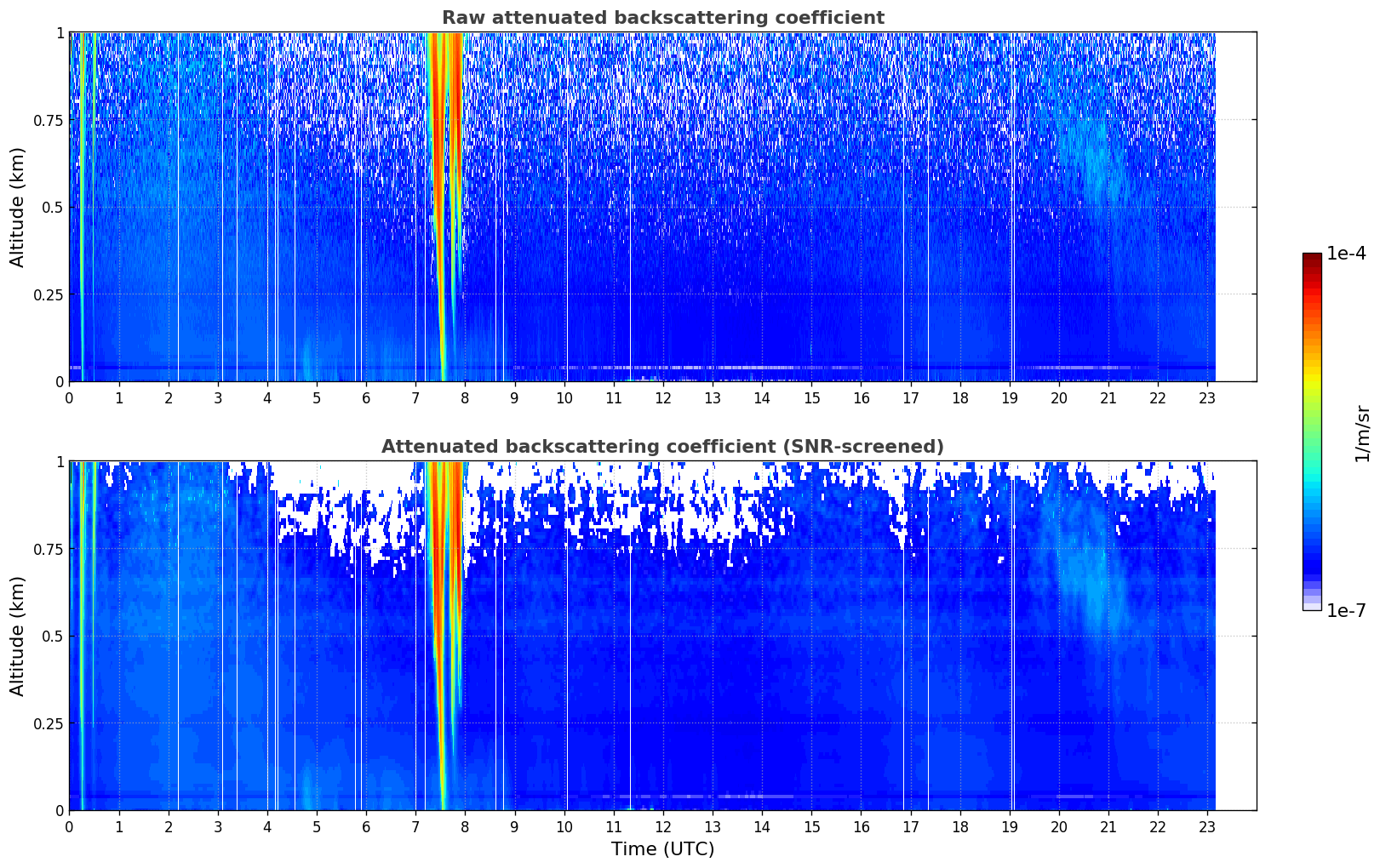Click hour 12 tick label under the top plot

(x=662, y=398)
